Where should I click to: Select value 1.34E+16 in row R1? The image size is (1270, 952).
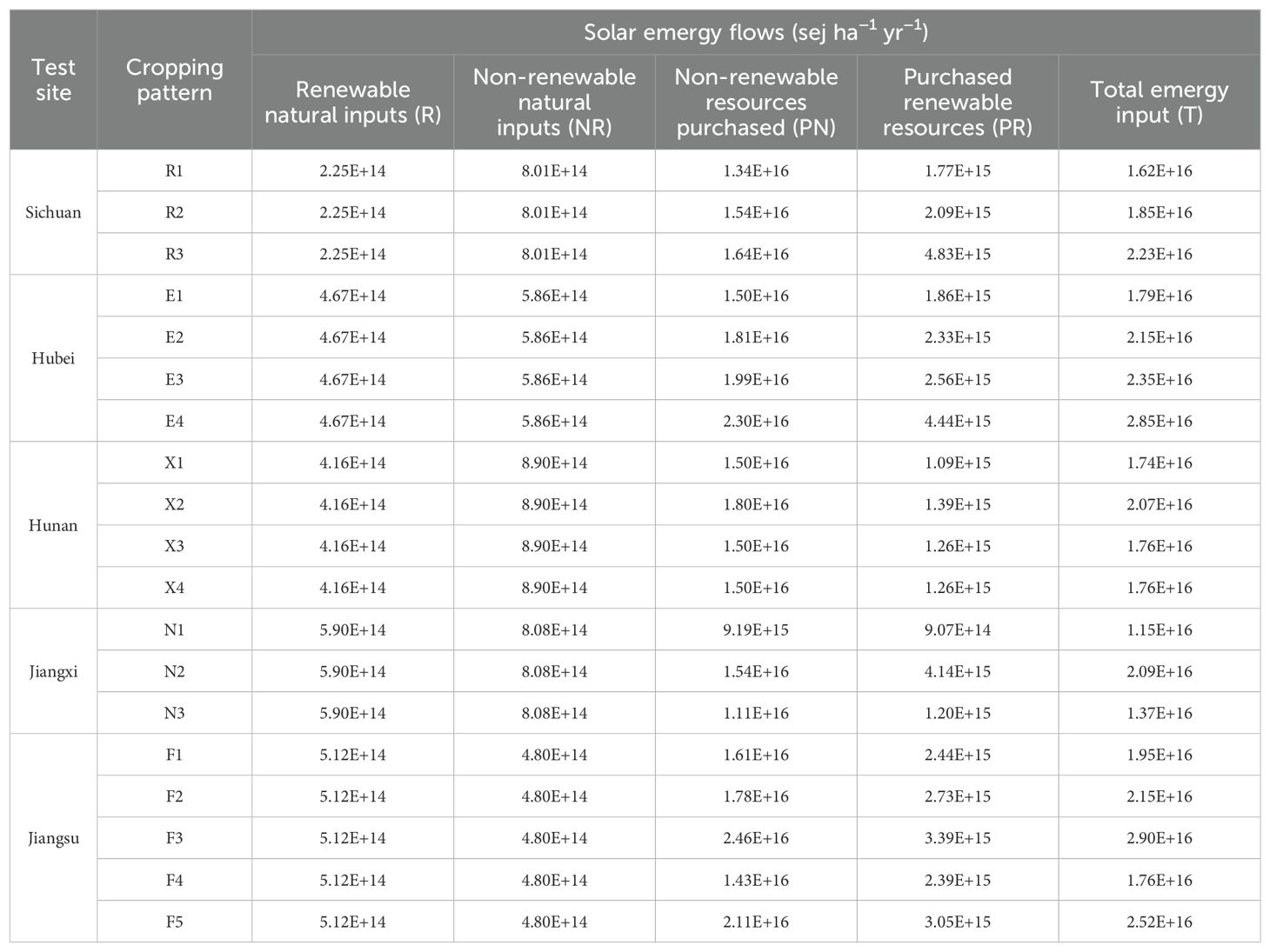756,170
